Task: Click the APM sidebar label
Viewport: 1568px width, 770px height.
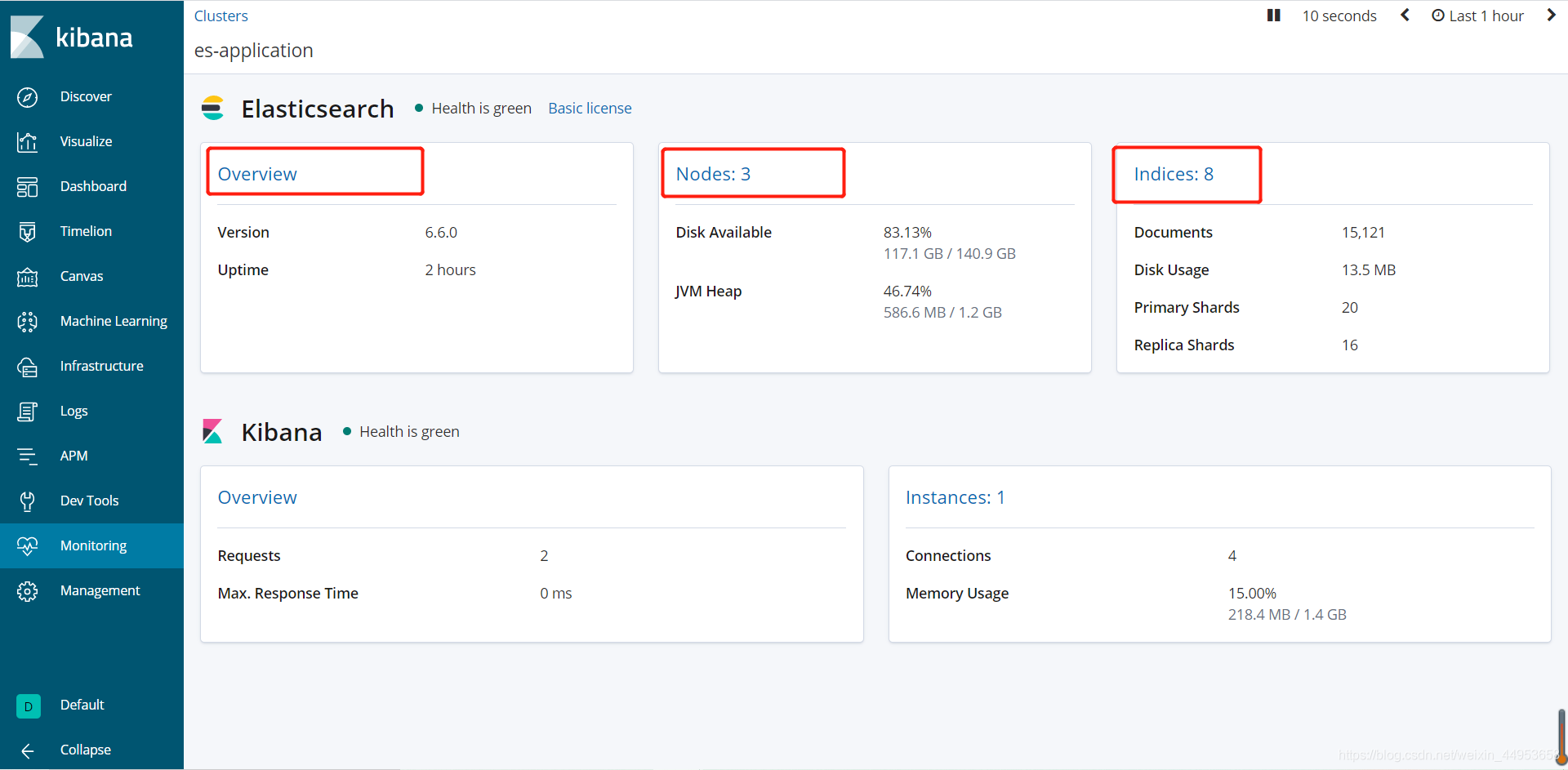Action: point(73,456)
